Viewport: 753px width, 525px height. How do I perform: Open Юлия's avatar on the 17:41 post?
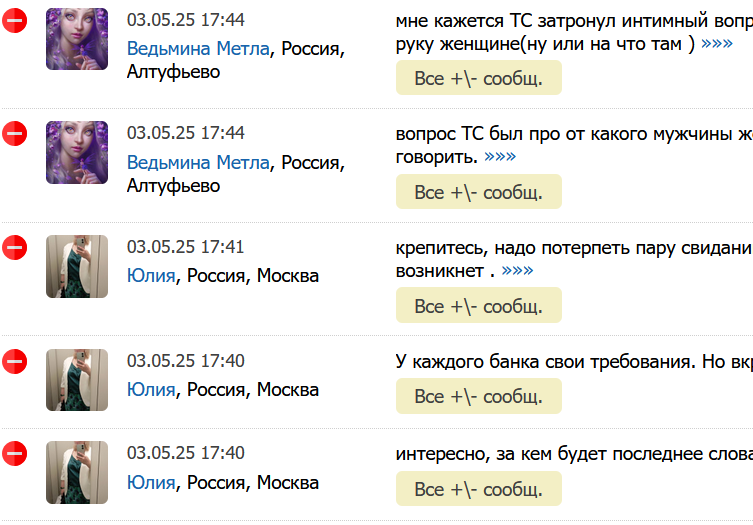coord(77,266)
